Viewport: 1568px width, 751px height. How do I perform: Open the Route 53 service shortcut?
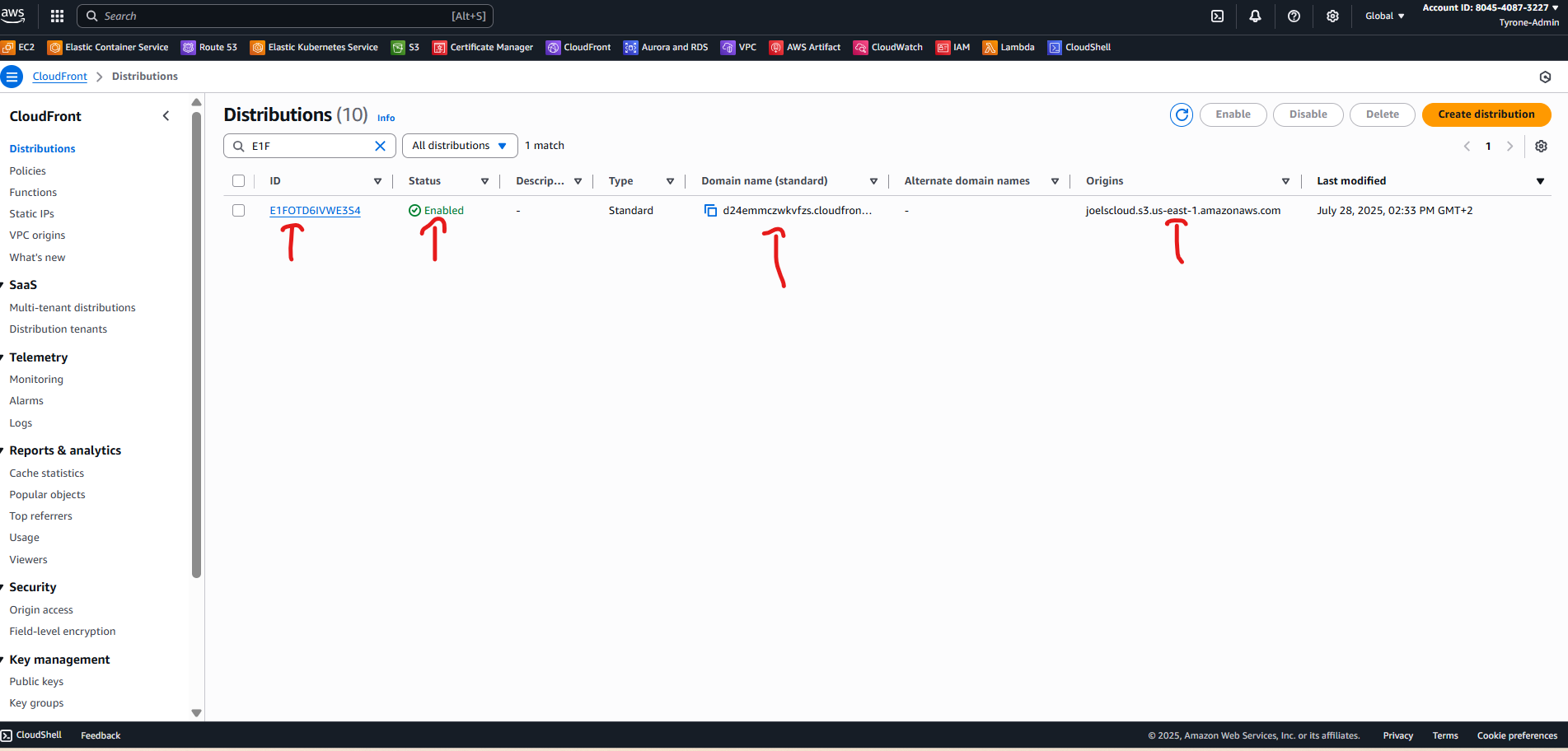[x=209, y=47]
